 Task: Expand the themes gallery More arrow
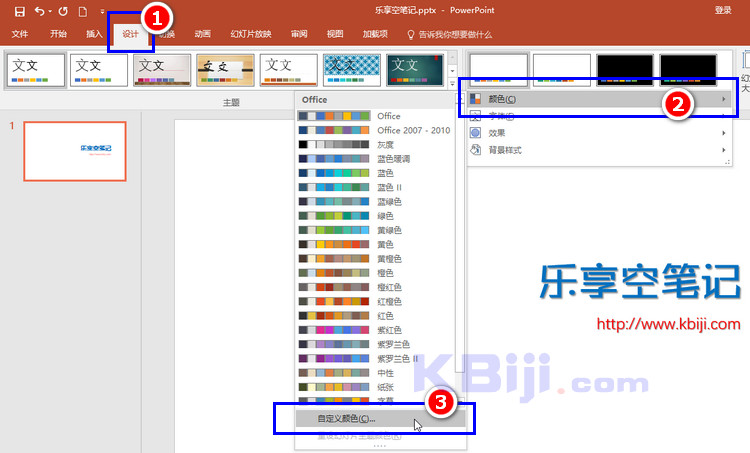(x=452, y=83)
